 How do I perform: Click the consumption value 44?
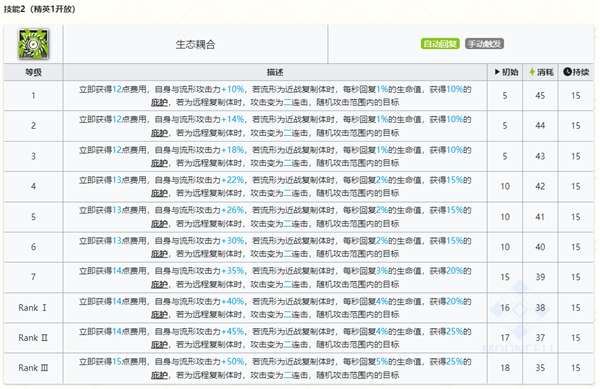pos(540,126)
